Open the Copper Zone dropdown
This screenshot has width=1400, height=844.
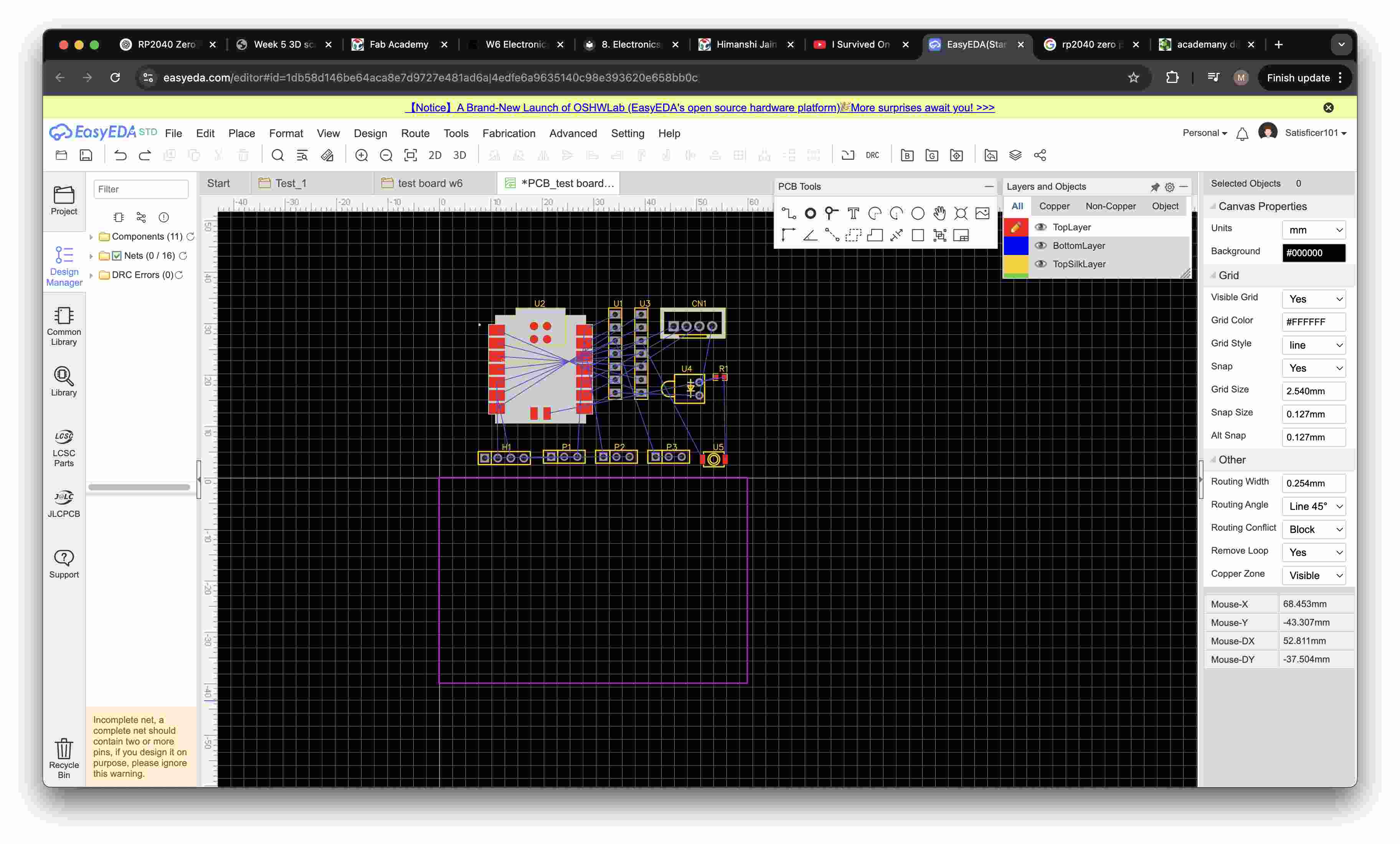1314,575
